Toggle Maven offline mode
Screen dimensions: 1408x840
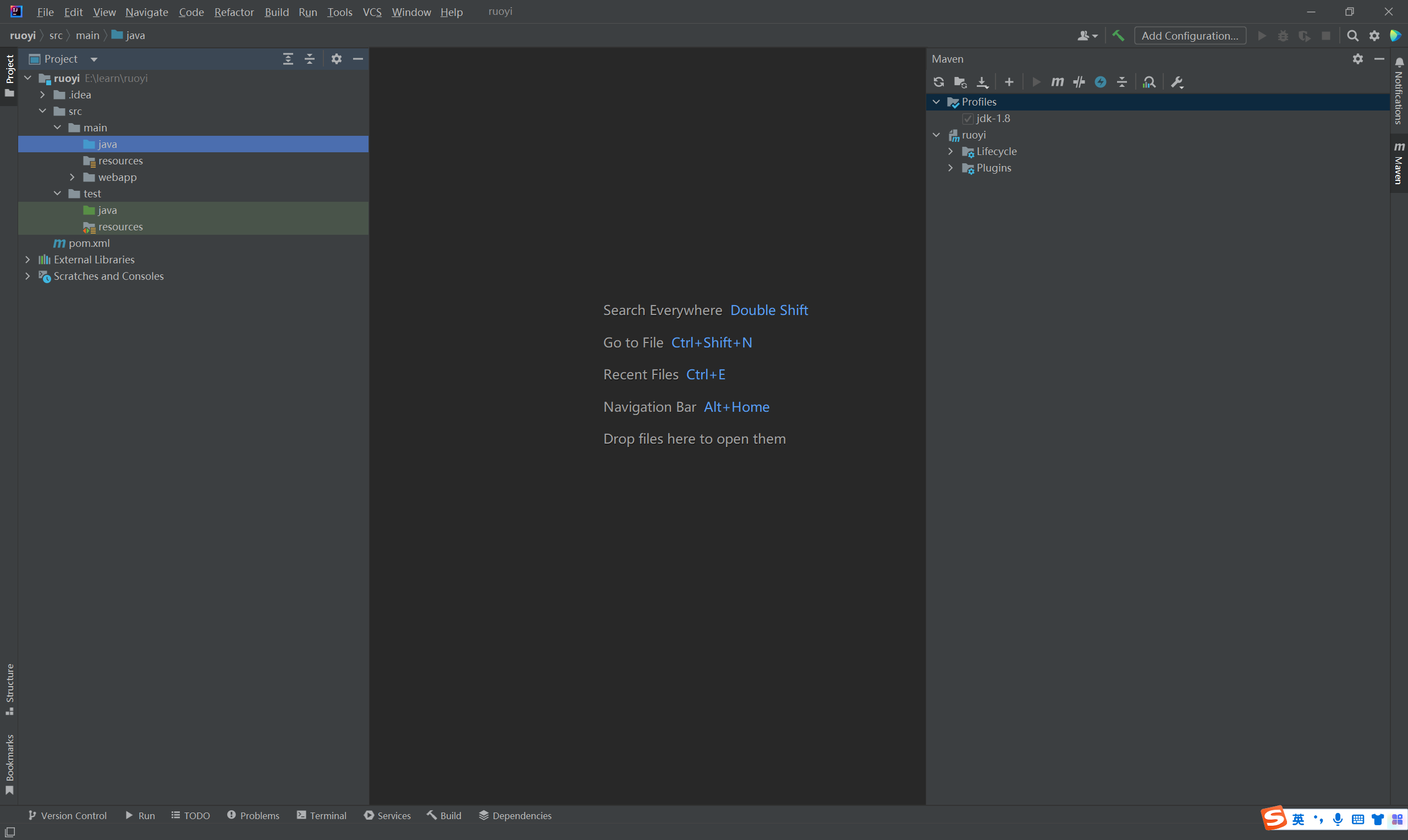(x=1079, y=82)
